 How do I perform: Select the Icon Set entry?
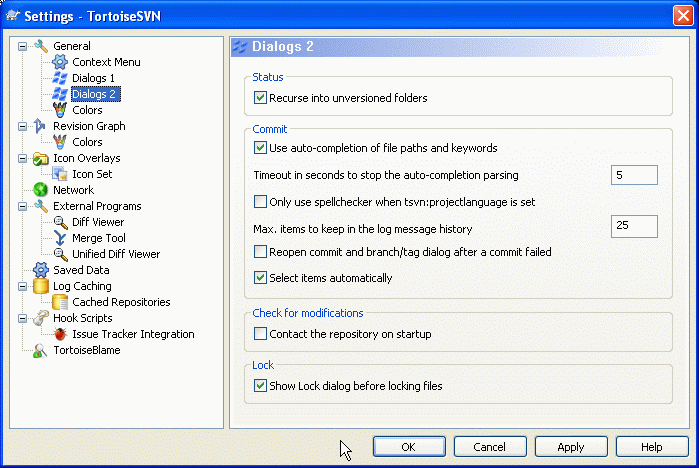[92, 174]
